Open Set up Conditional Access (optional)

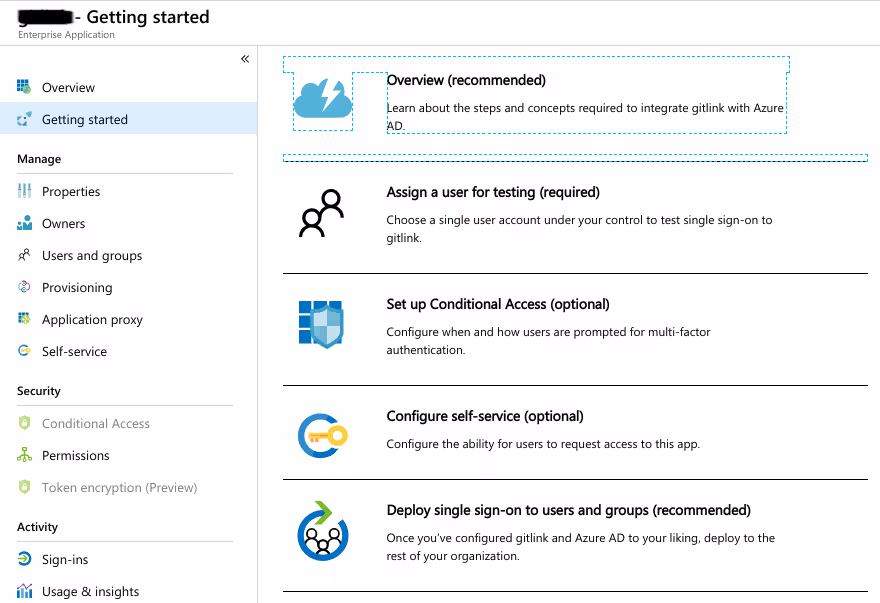(498, 304)
